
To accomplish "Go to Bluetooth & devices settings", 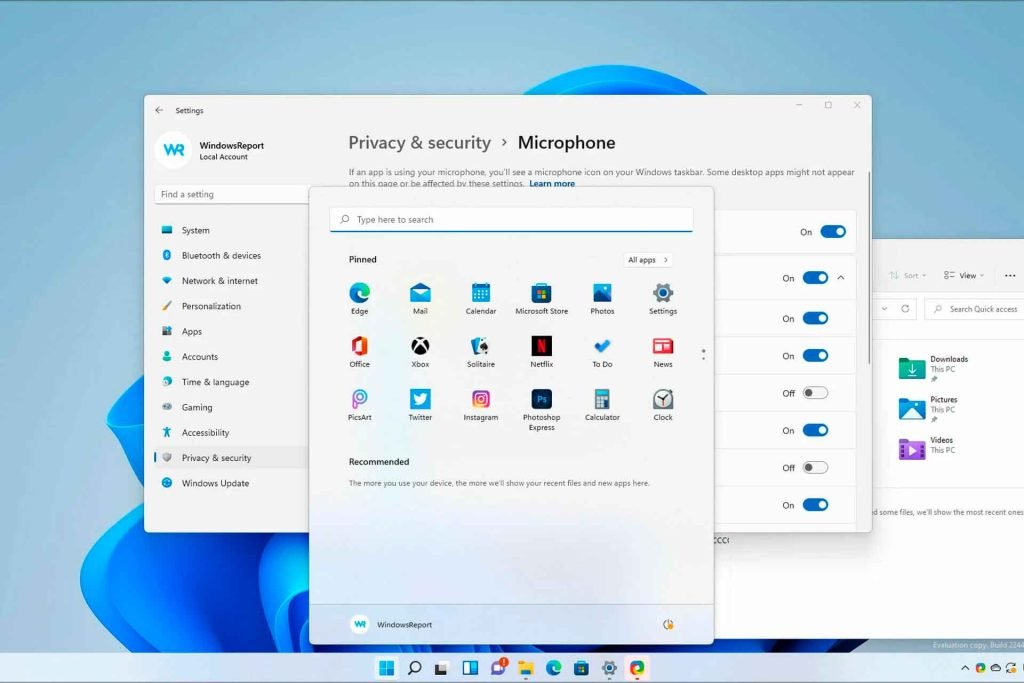I will pyautogui.click(x=221, y=256).
